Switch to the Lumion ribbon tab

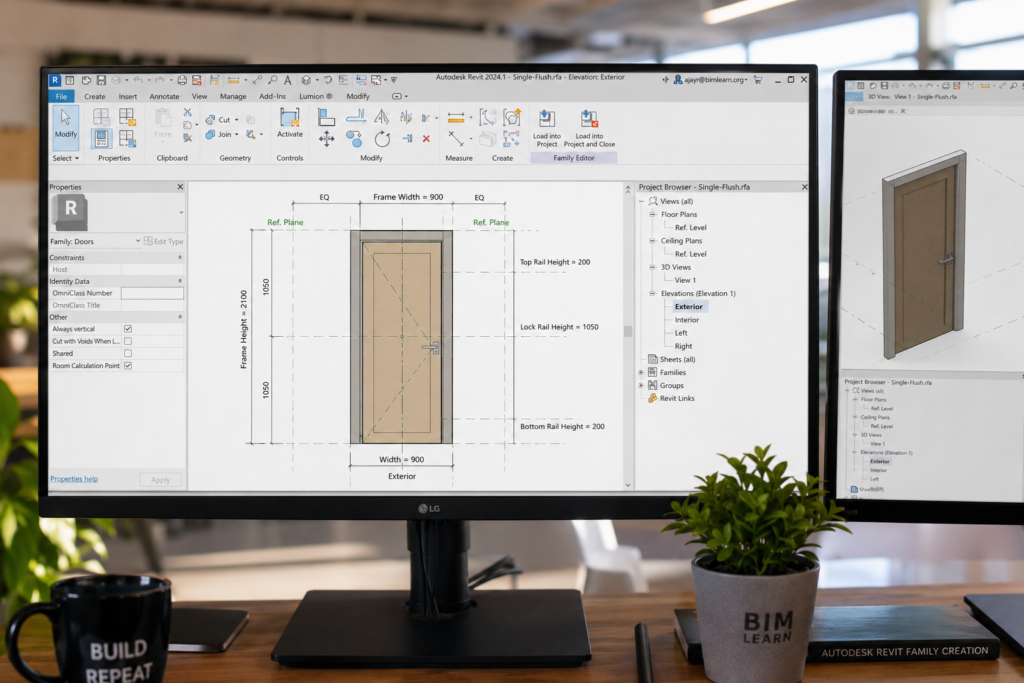coord(315,96)
